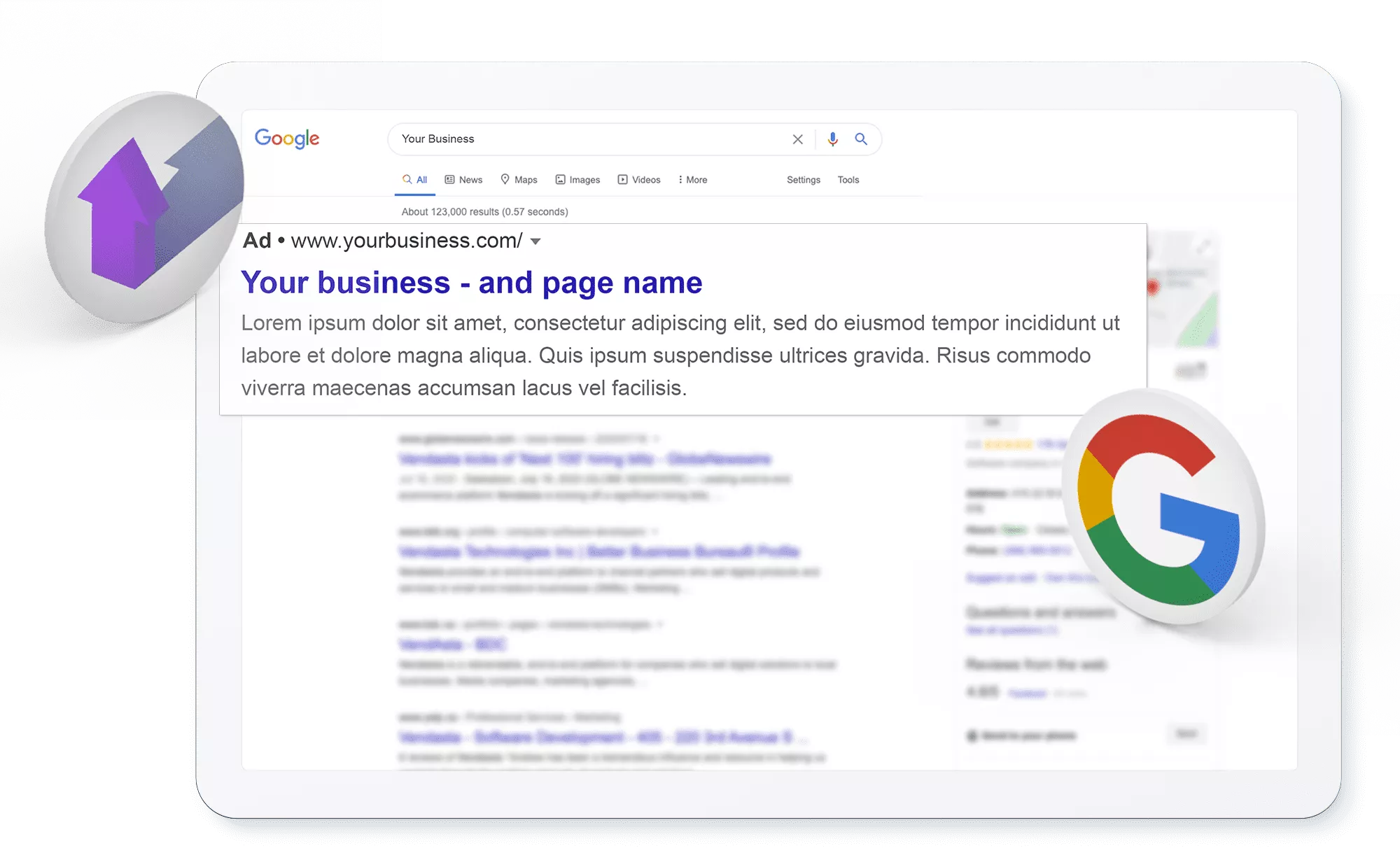Switch to the Images tab
Viewport: 1400px width, 867px height.
pyautogui.click(x=577, y=180)
